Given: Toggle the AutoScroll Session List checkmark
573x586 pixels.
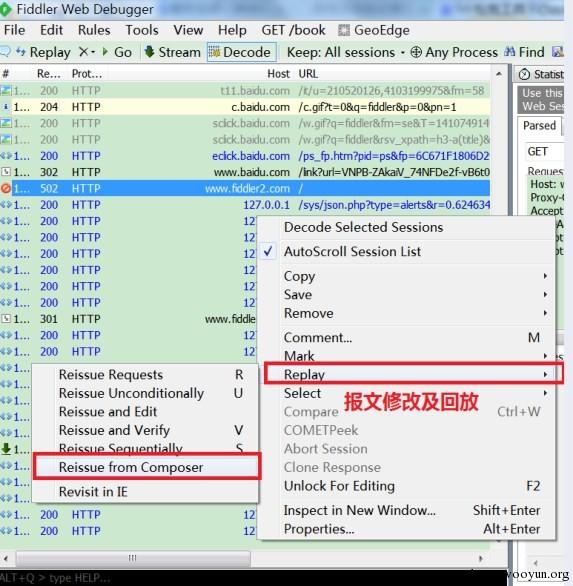Looking at the screenshot, I should [268, 252].
